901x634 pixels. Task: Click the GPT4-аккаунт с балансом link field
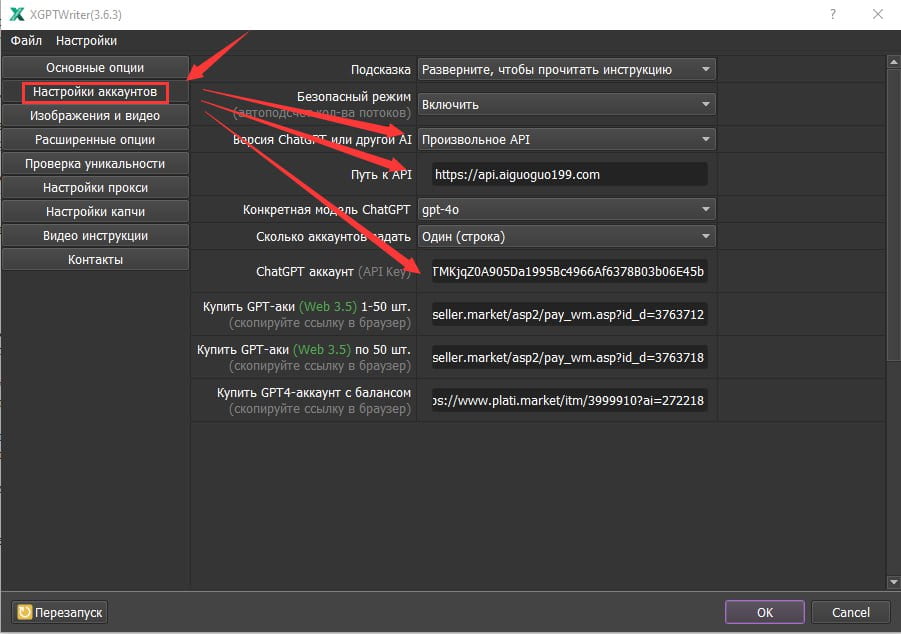coord(569,401)
